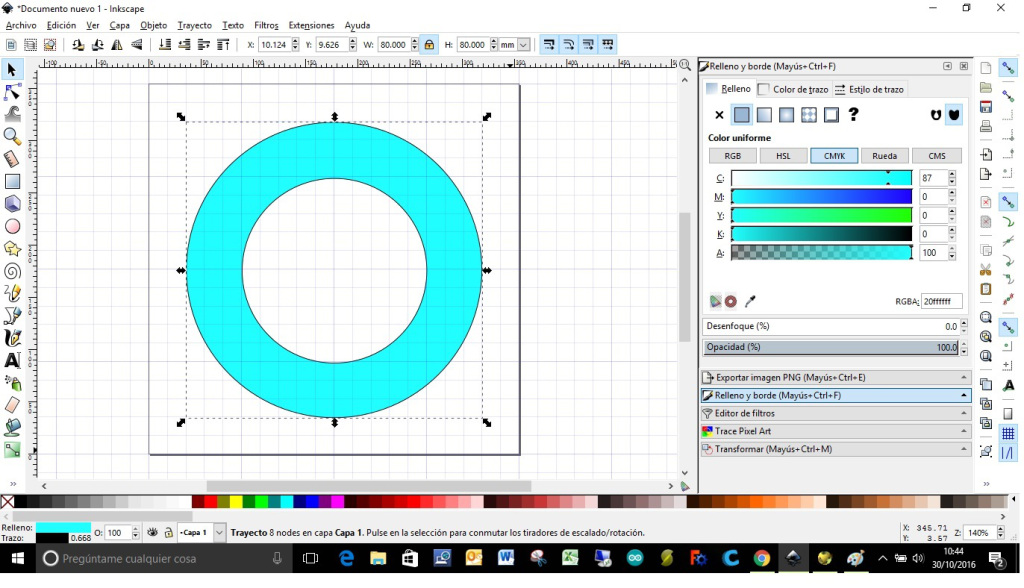
Task: Pick the Star and polygon tool
Action: [12, 248]
